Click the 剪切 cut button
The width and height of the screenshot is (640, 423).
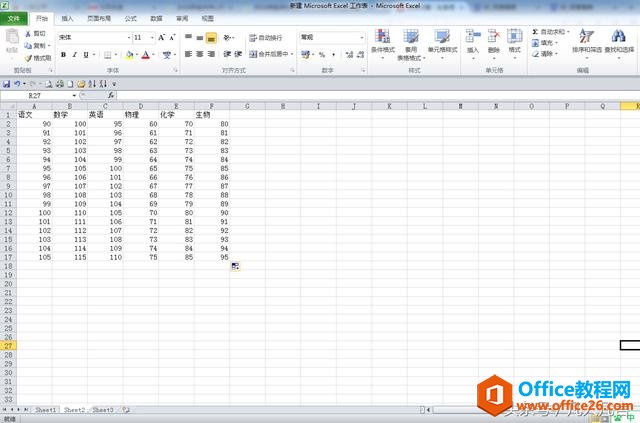point(36,33)
